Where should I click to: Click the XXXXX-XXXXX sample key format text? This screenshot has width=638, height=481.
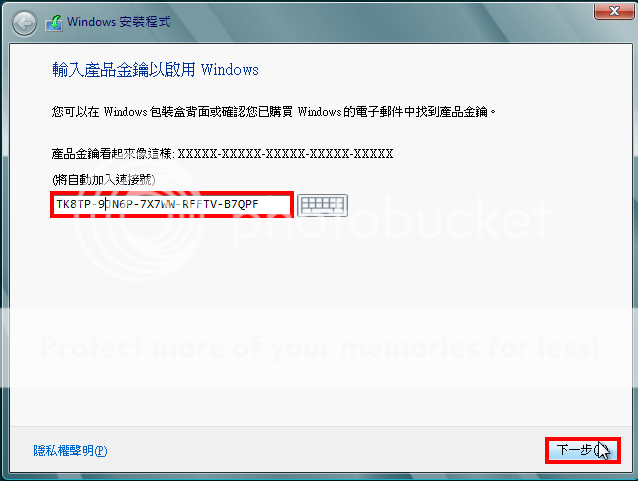[x=286, y=154]
